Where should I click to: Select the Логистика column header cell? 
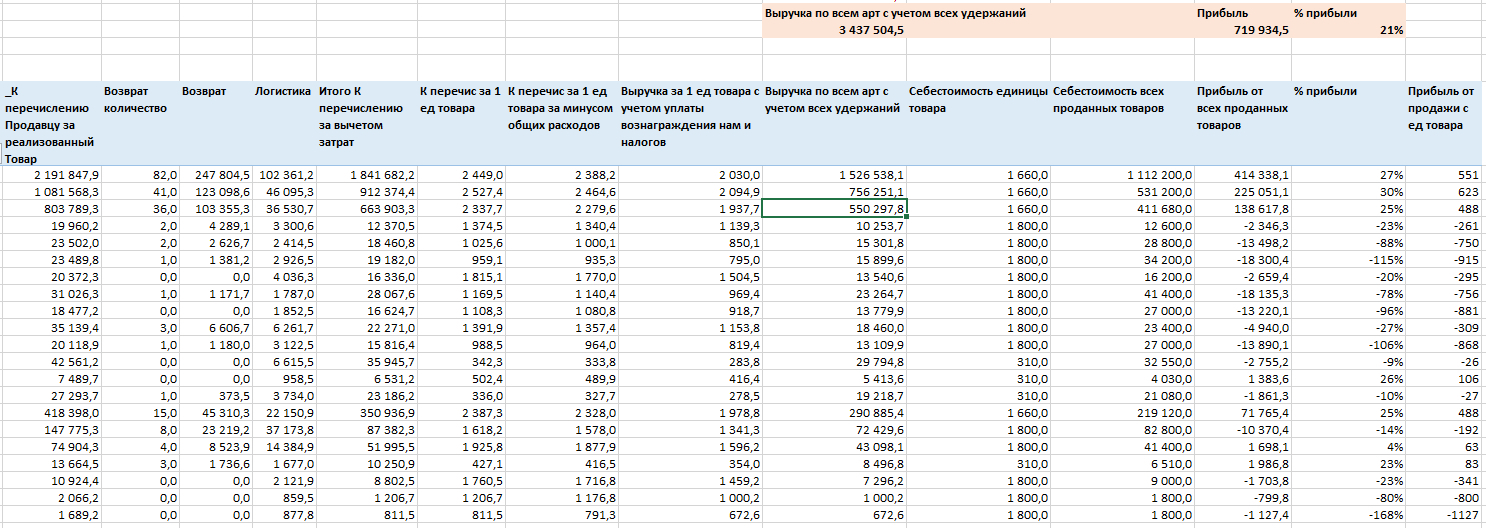pos(283,91)
